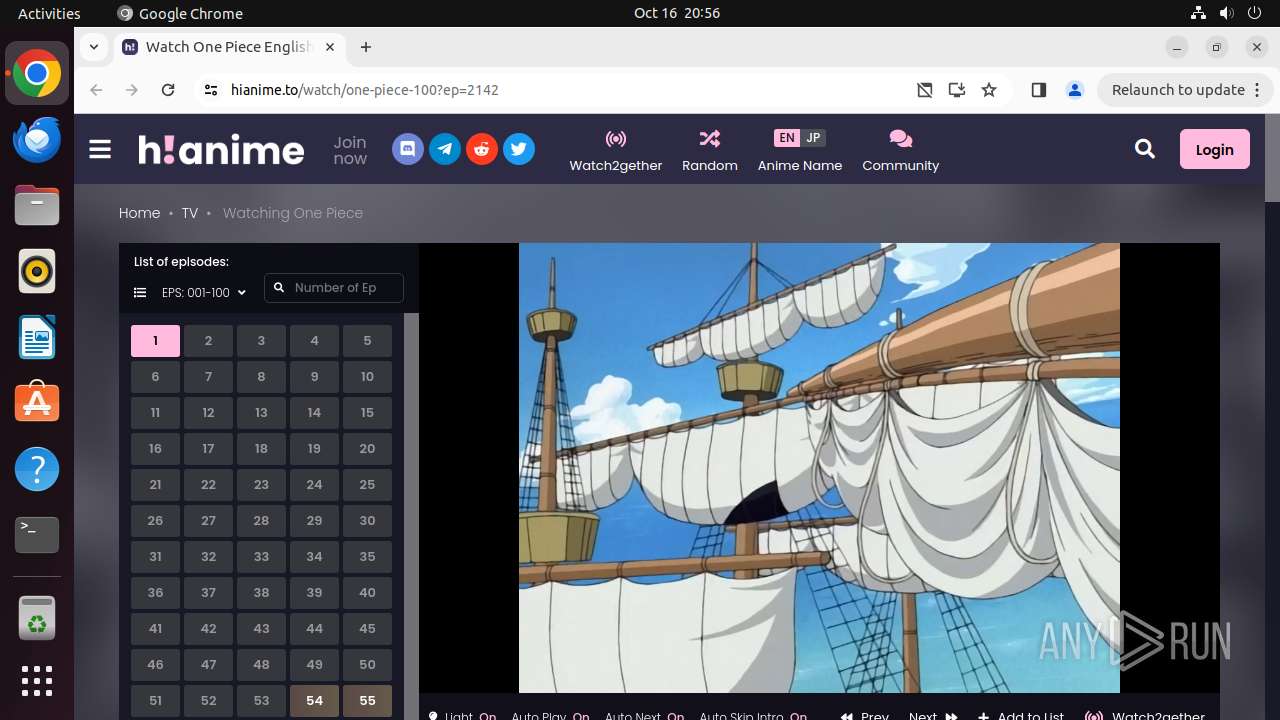Image resolution: width=1280 pixels, height=720 pixels.
Task: Click the install app icon in address bar
Action: click(x=957, y=90)
